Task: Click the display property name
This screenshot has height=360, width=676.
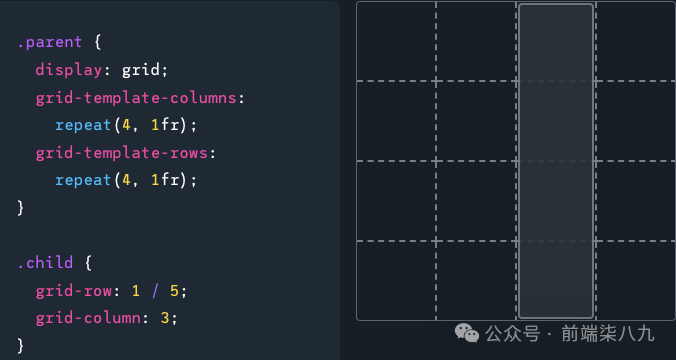Action: click(69, 70)
